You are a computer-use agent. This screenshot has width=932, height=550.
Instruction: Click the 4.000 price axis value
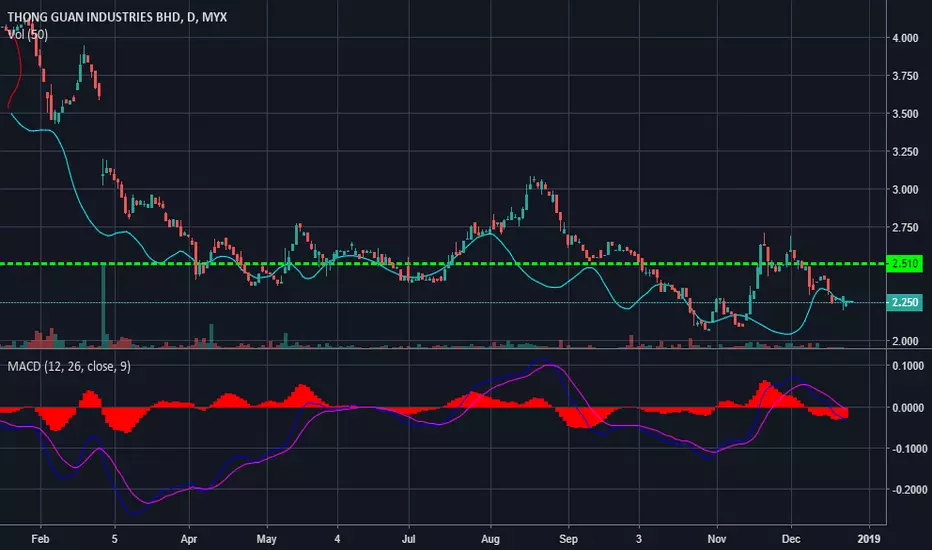click(x=905, y=38)
